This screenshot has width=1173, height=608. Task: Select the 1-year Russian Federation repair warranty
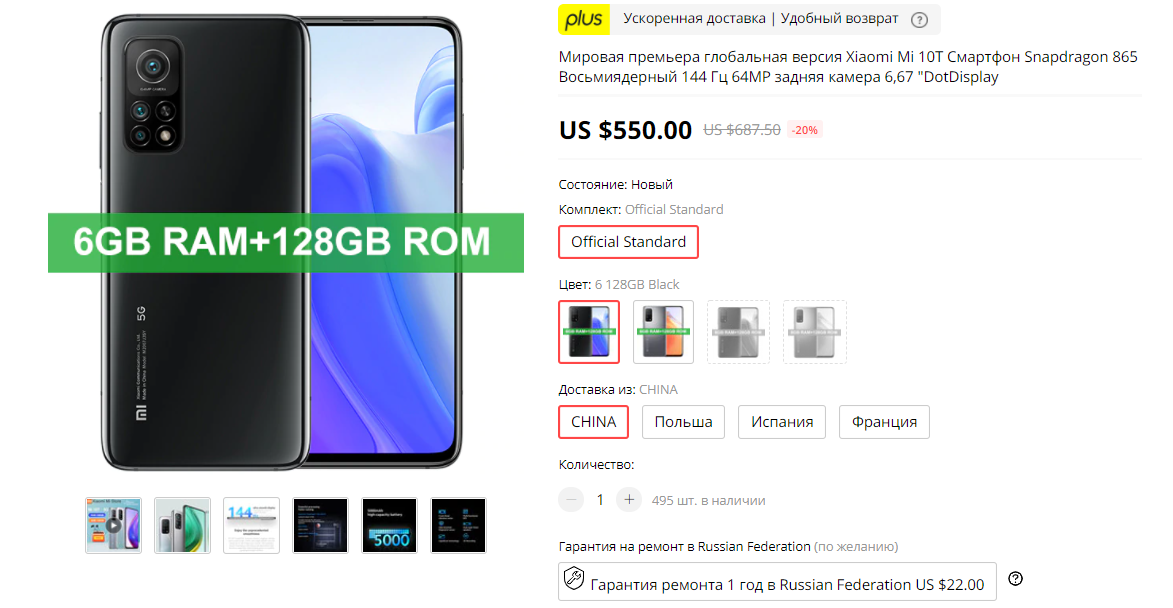pyautogui.click(x=777, y=582)
